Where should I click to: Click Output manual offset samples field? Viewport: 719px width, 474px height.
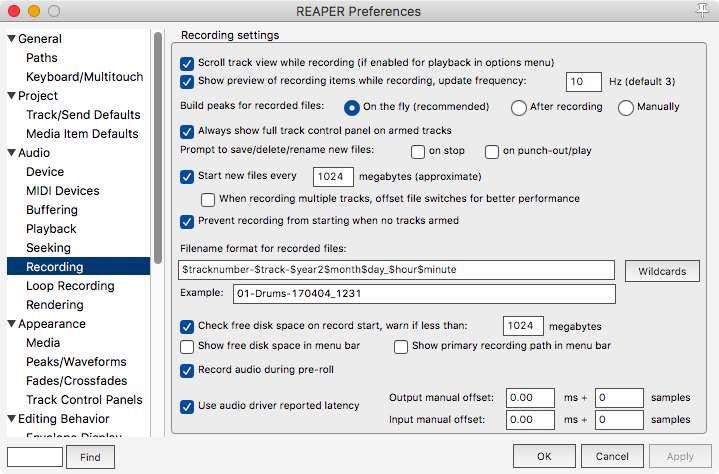click(619, 398)
